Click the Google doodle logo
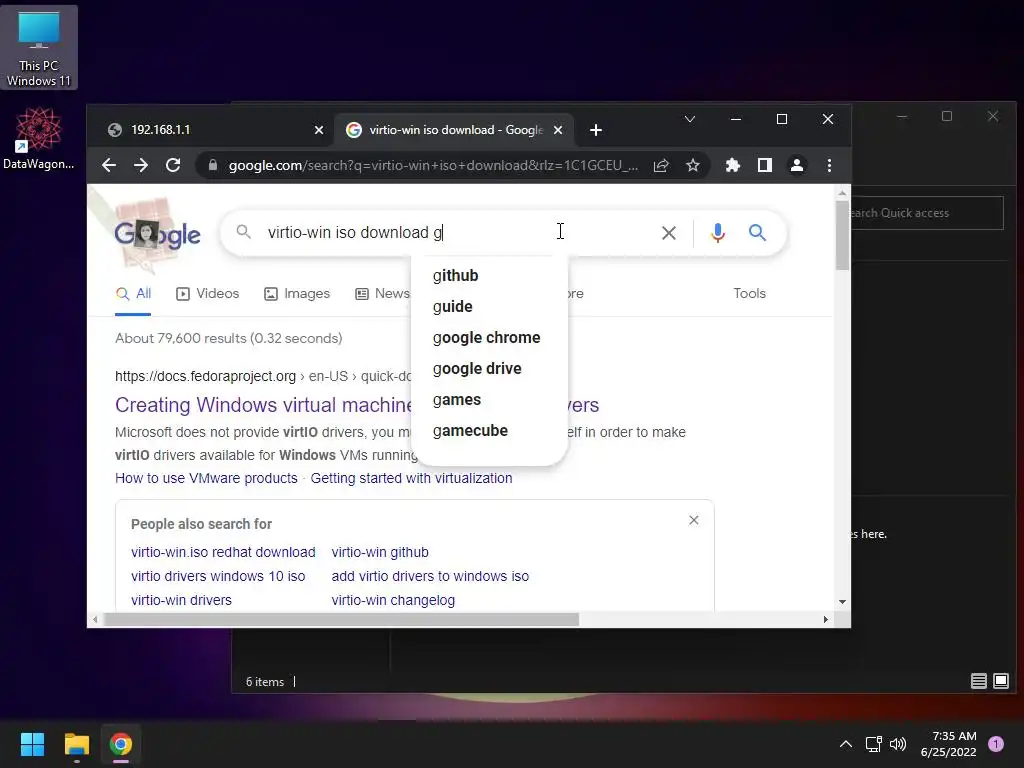This screenshot has width=1024, height=768. [x=157, y=234]
